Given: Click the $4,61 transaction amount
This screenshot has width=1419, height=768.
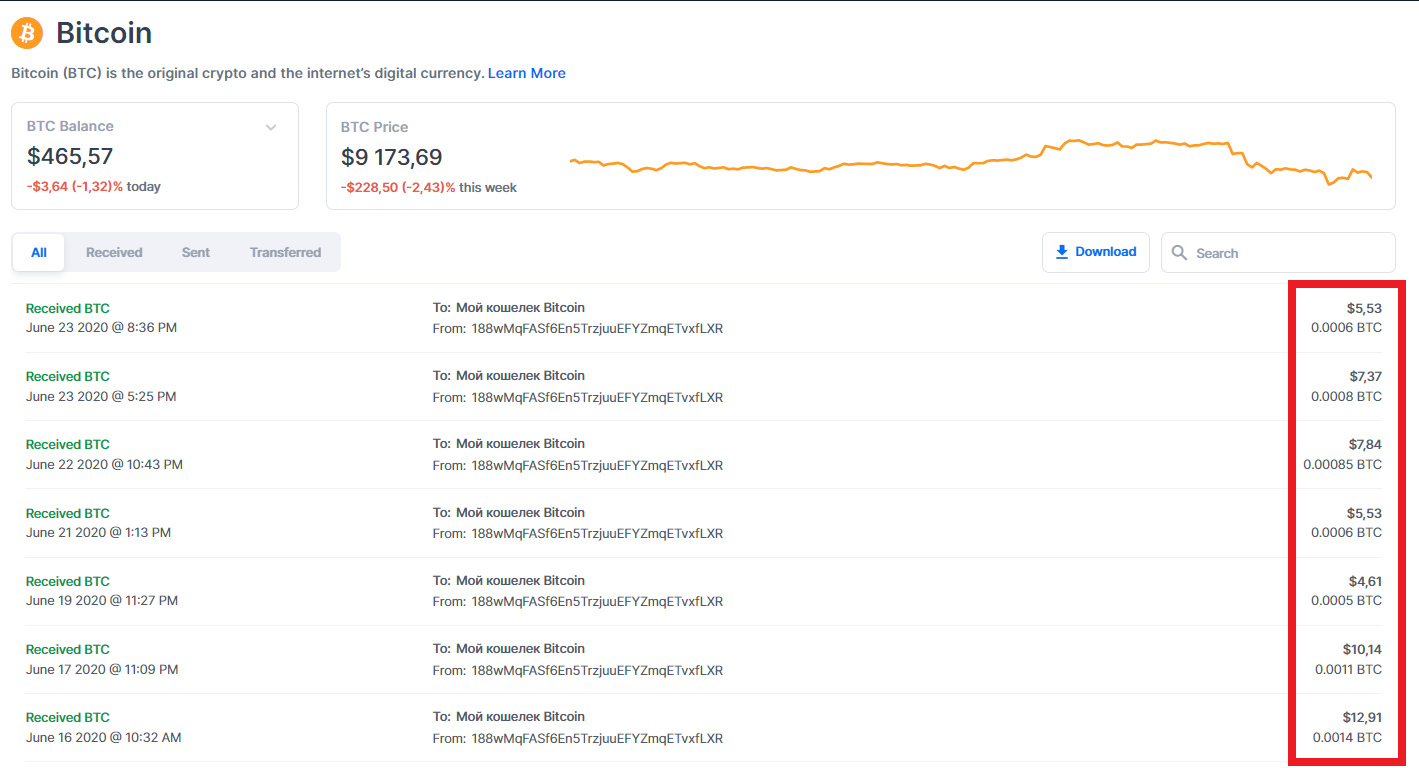Looking at the screenshot, I should [x=1365, y=581].
